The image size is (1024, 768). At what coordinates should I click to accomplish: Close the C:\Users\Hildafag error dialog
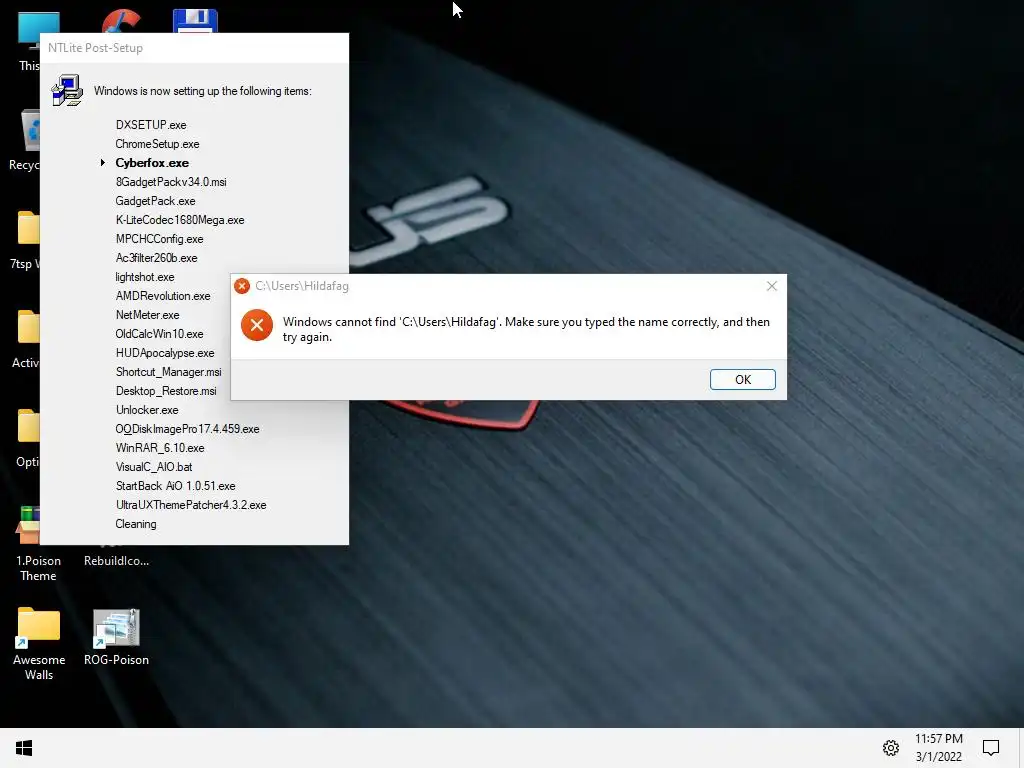771,286
